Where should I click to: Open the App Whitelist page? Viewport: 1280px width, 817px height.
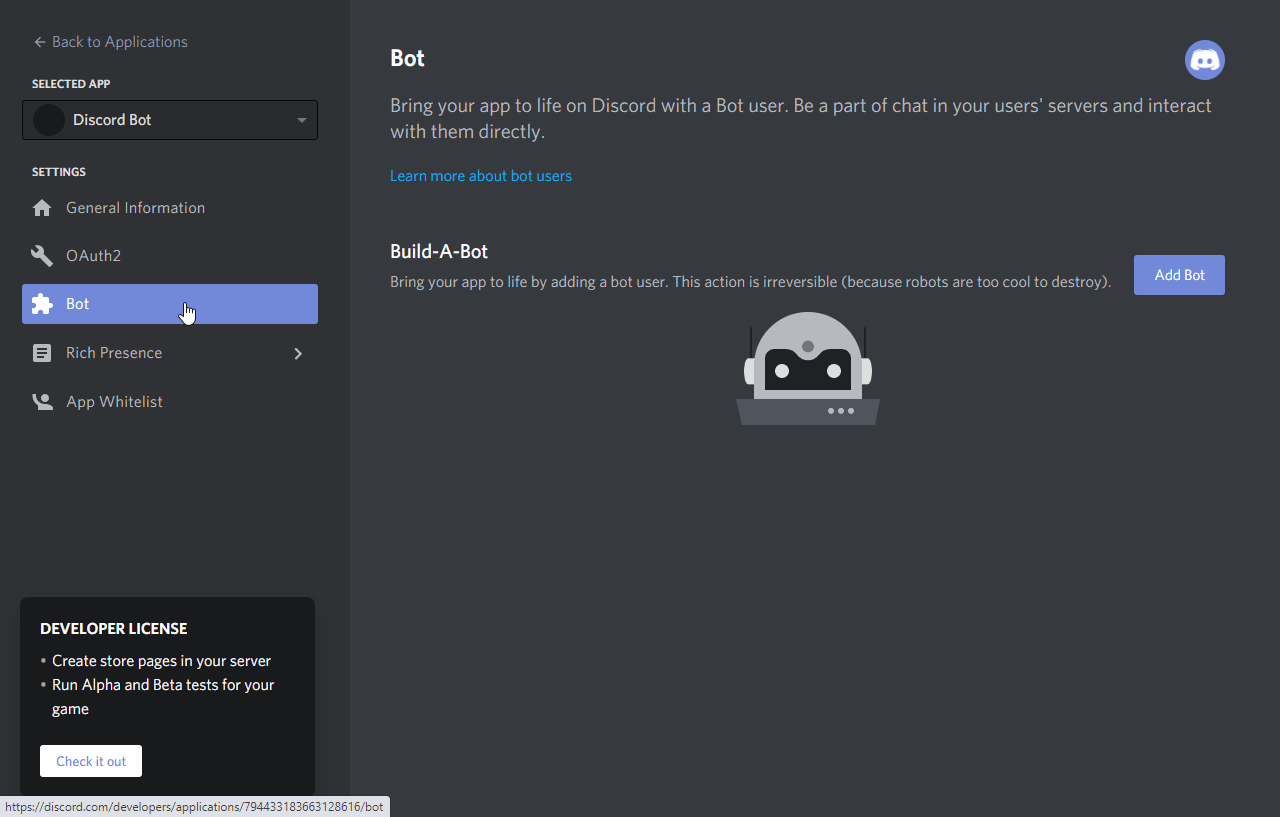[170, 402]
